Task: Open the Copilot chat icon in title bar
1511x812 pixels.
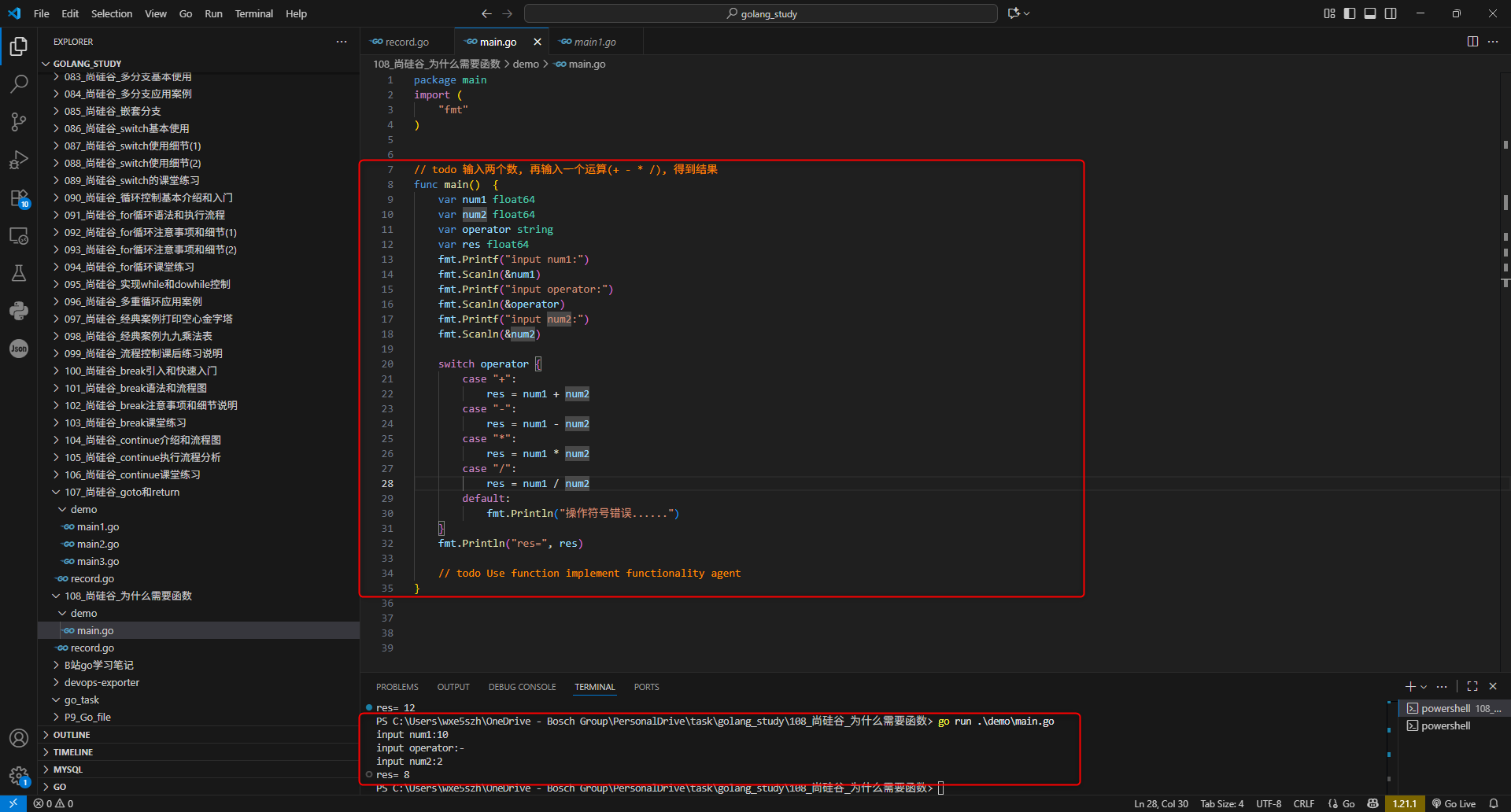Action: 1014,13
